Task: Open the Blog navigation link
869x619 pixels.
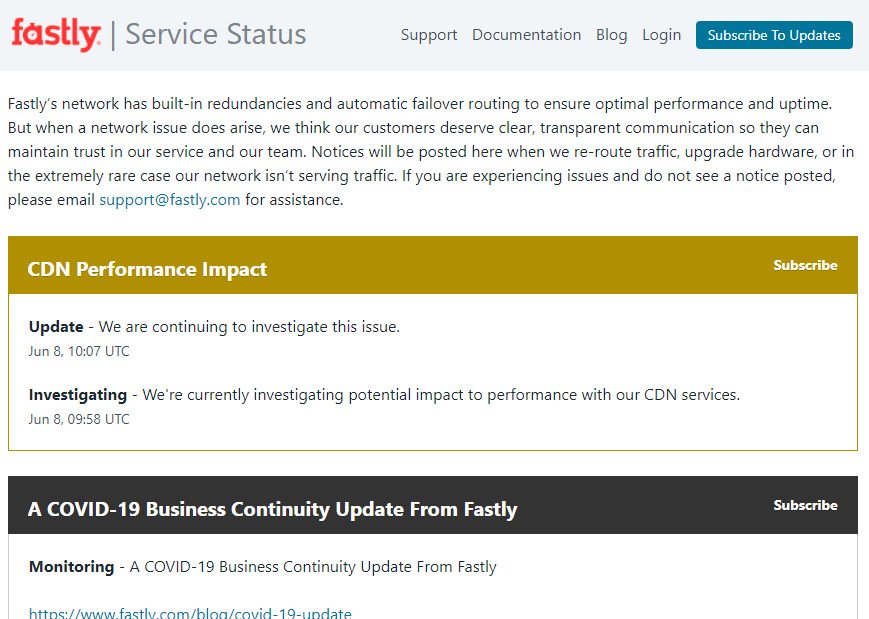Action: [x=611, y=35]
